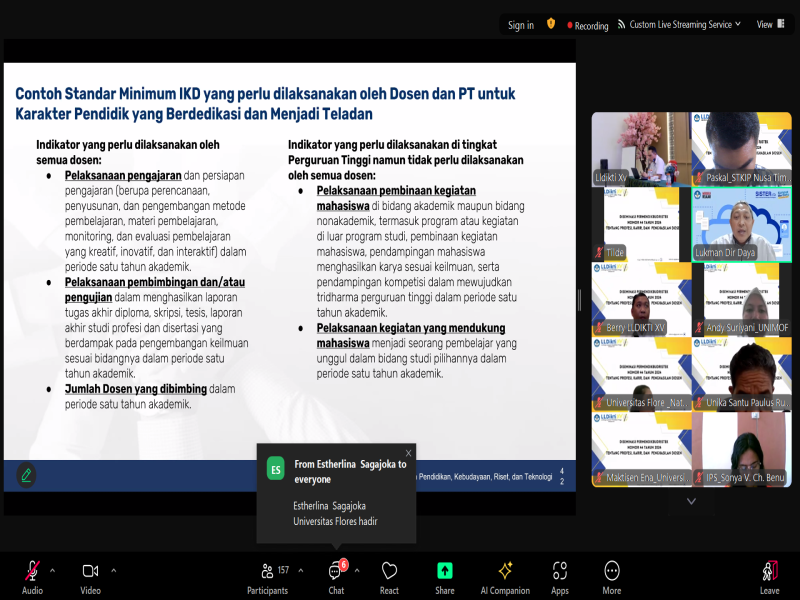
Task: Select Lukman Dir Daya speaker tile
Action: [741, 224]
